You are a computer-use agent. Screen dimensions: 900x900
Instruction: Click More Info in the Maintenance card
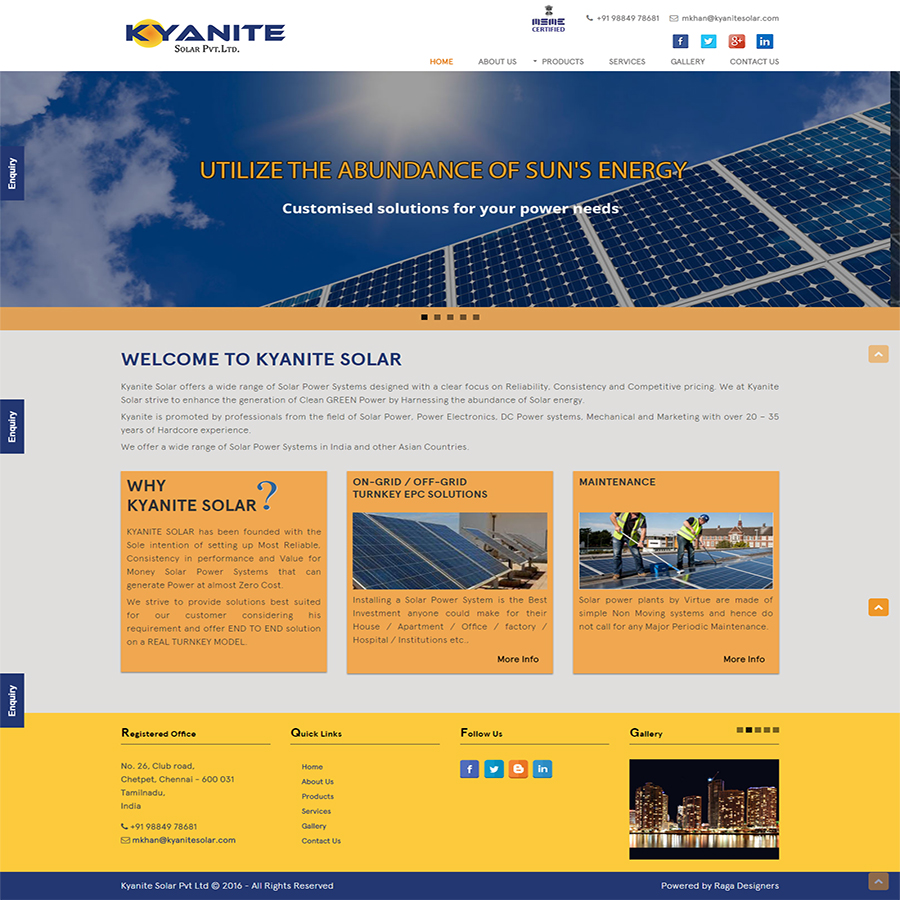(744, 660)
